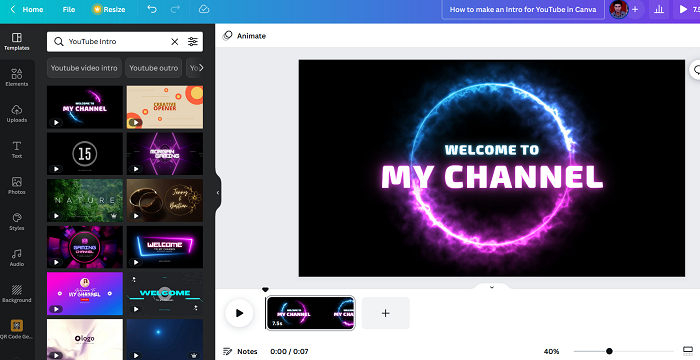Select the Youtube video intro suggestion chip

[x=84, y=68]
